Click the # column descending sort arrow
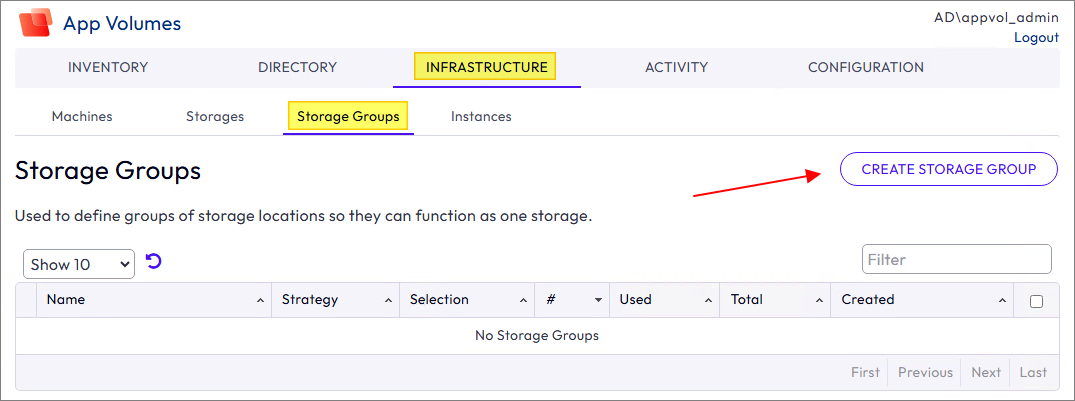 click(598, 301)
